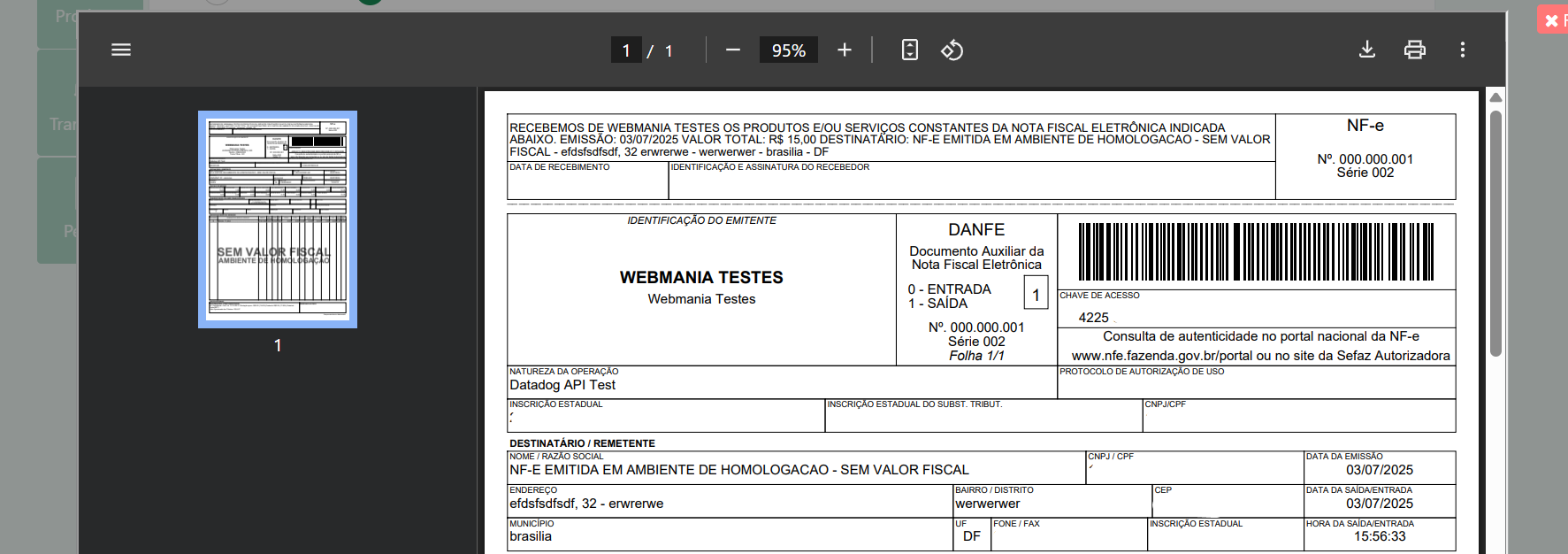Click 'IDENTIFICAÇÃO E ASSINATURA DO RECEBEDOR' label
The width and height of the screenshot is (1568, 554).
[770, 167]
